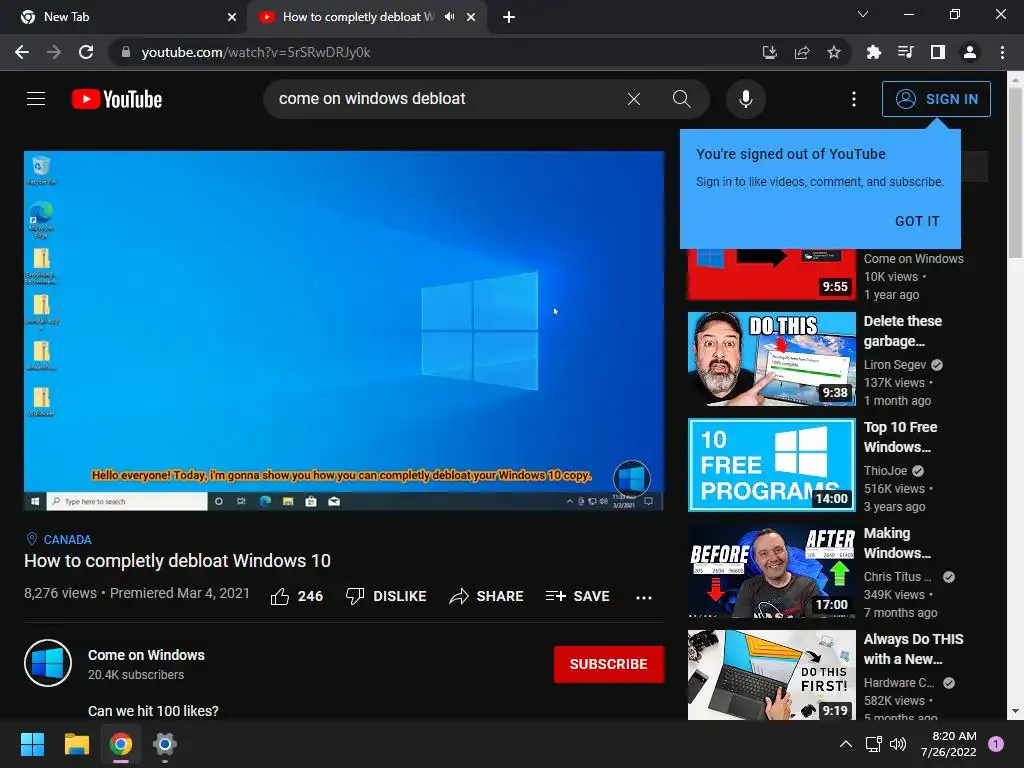Image resolution: width=1024 pixels, height=768 pixels.
Task: Clear the search box text
Action: [633, 99]
